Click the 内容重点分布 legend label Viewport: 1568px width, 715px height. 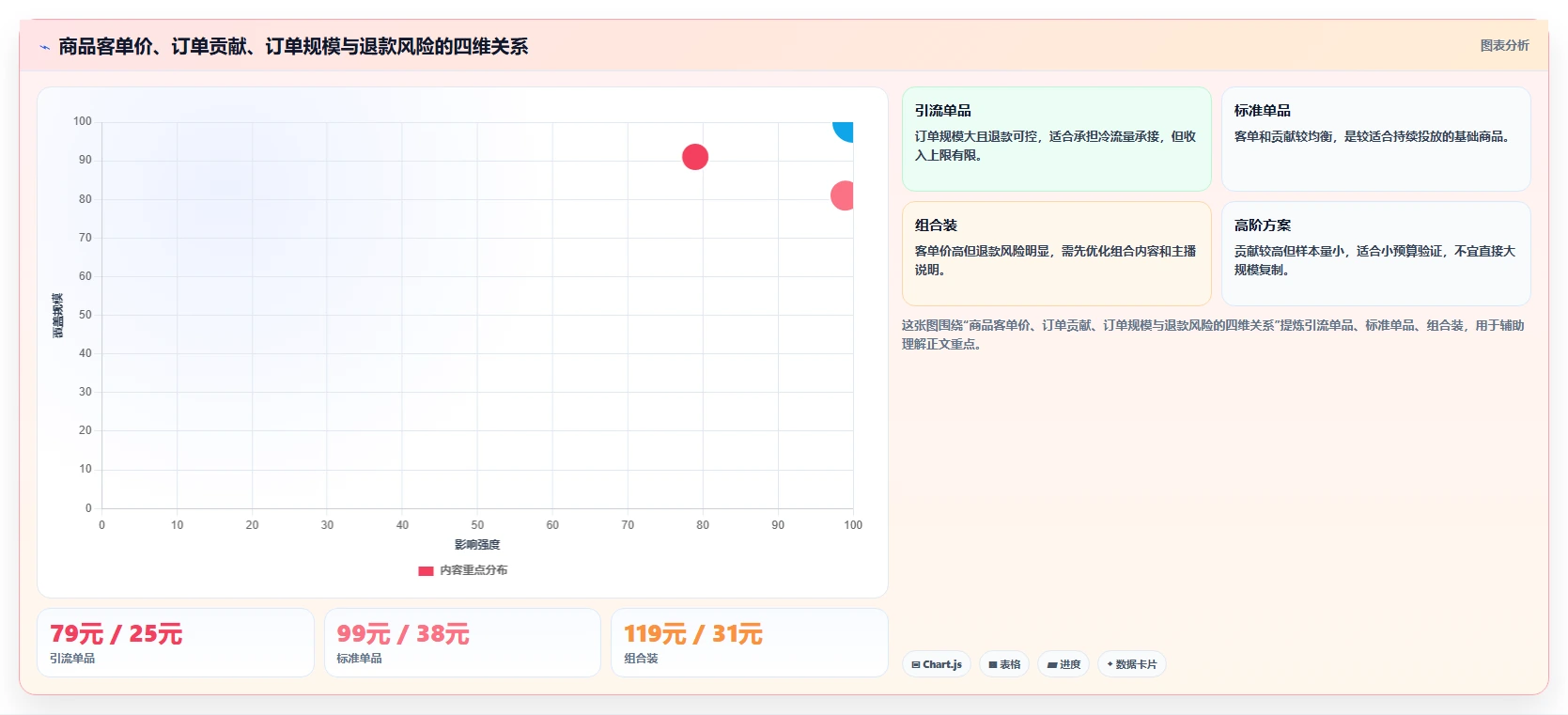click(474, 570)
